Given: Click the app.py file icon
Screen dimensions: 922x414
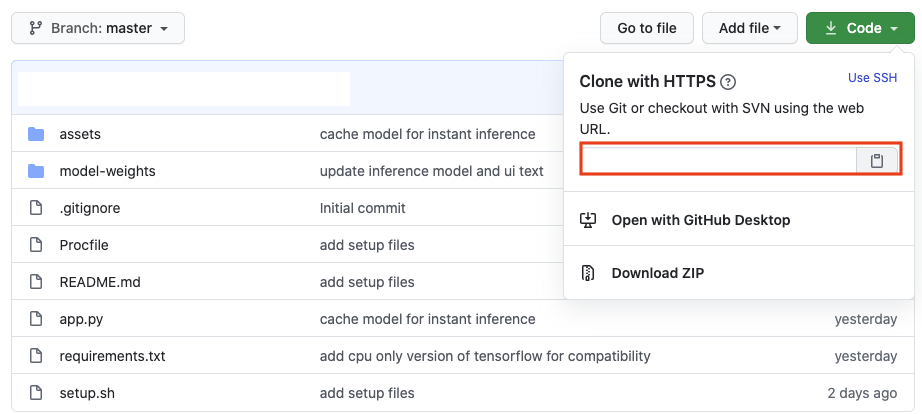Looking at the screenshot, I should click(x=36, y=319).
